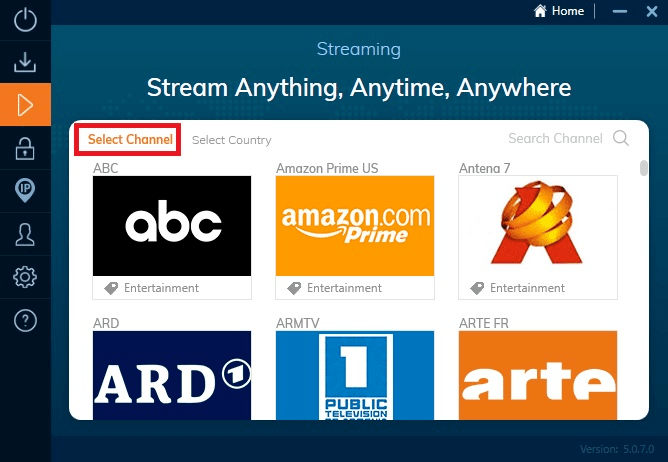This screenshot has width=668, height=462.
Task: Open the ARTE FR channel thumbnail
Action: 538,375
